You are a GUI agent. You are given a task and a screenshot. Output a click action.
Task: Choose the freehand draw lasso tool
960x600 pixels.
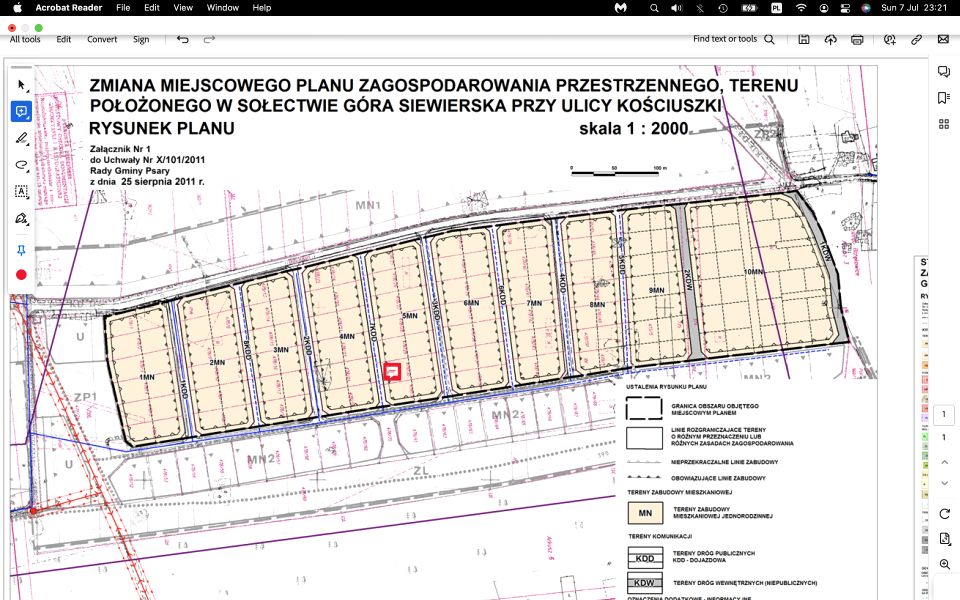22,165
